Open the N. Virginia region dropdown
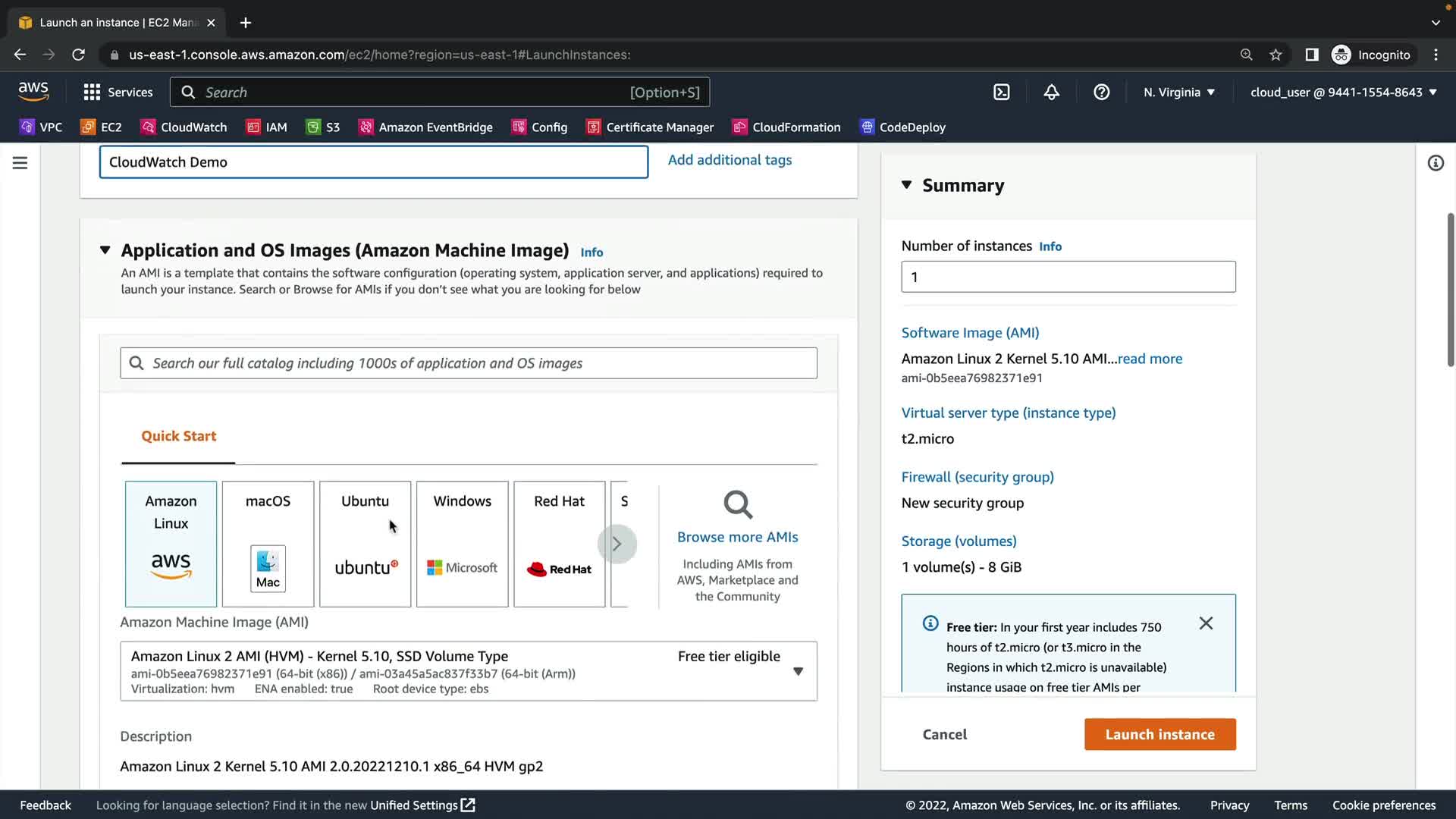Screen dimensions: 1456x819 1179,92
